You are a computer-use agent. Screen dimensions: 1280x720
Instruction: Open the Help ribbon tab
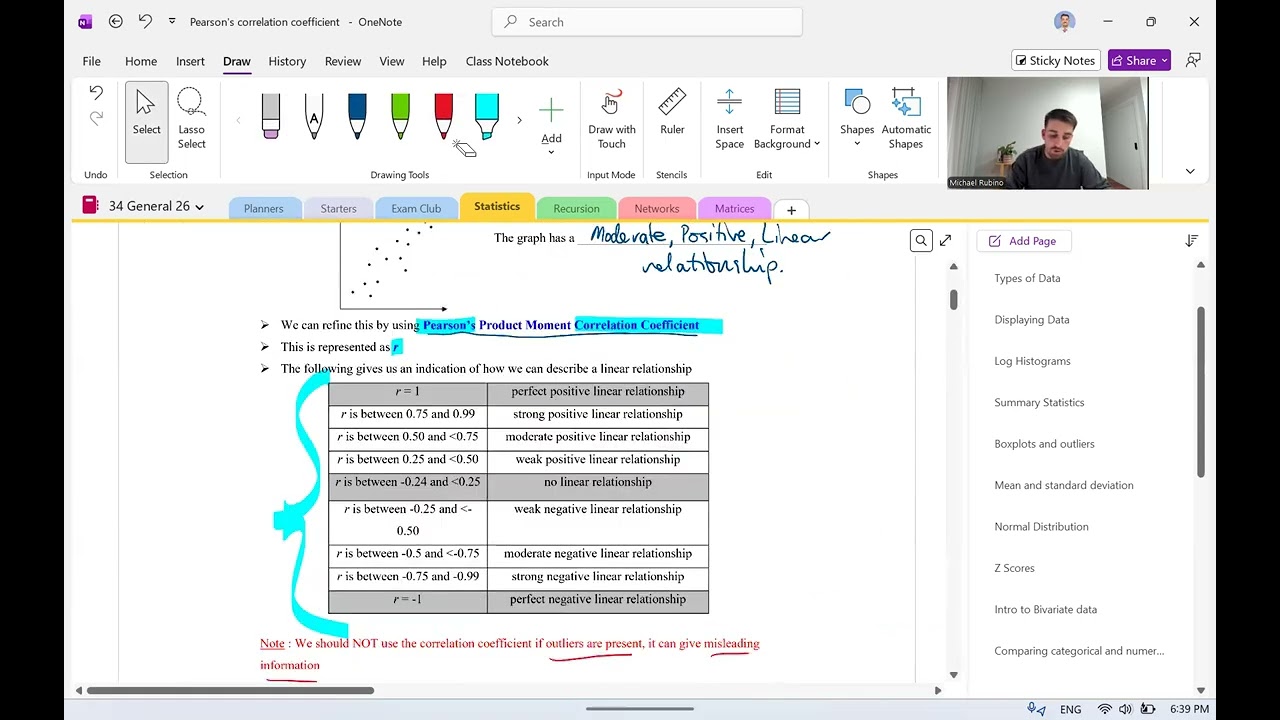point(434,61)
